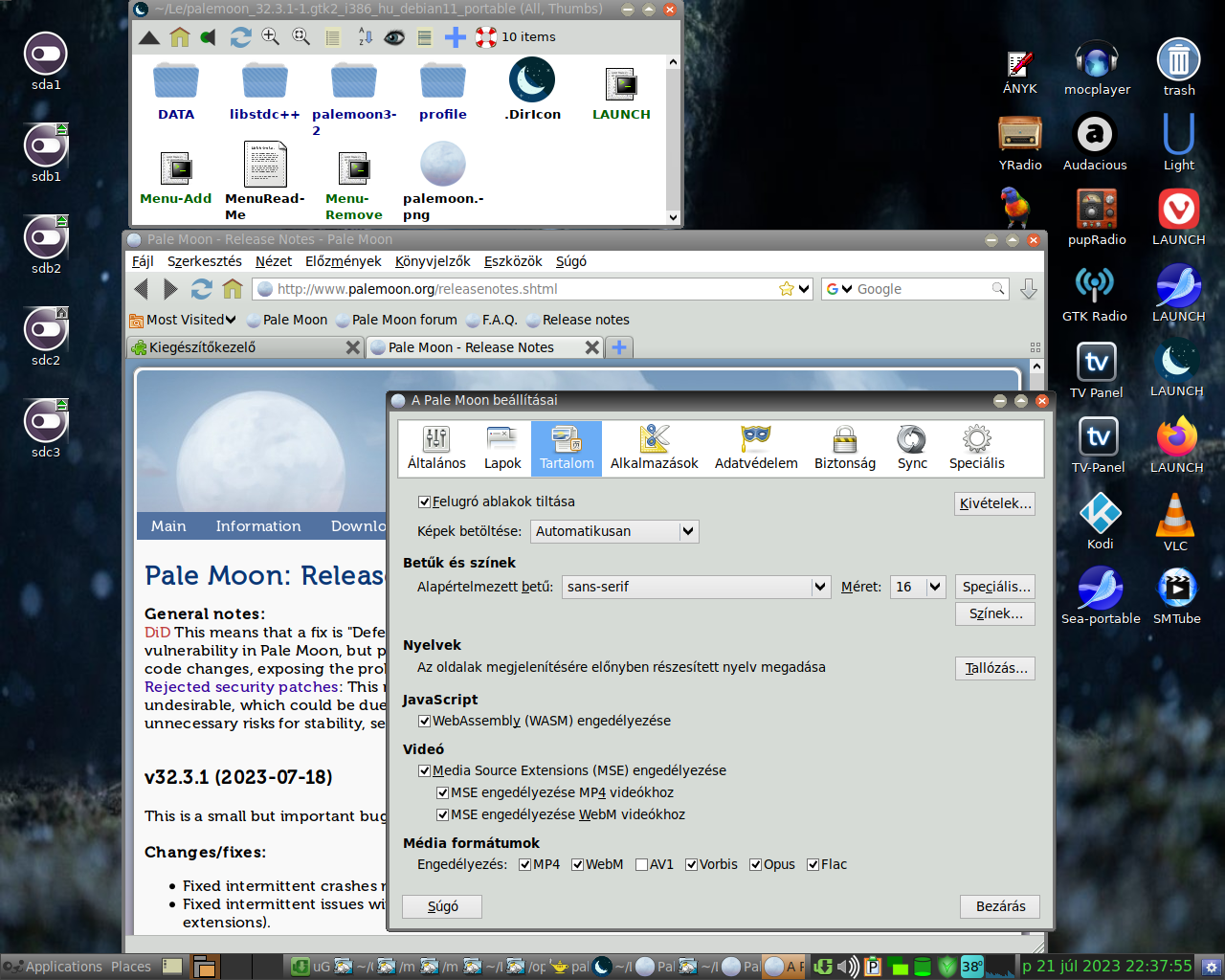
Task: Toggle Felugró ablakok tiltása checkbox
Action: pyautogui.click(x=424, y=501)
